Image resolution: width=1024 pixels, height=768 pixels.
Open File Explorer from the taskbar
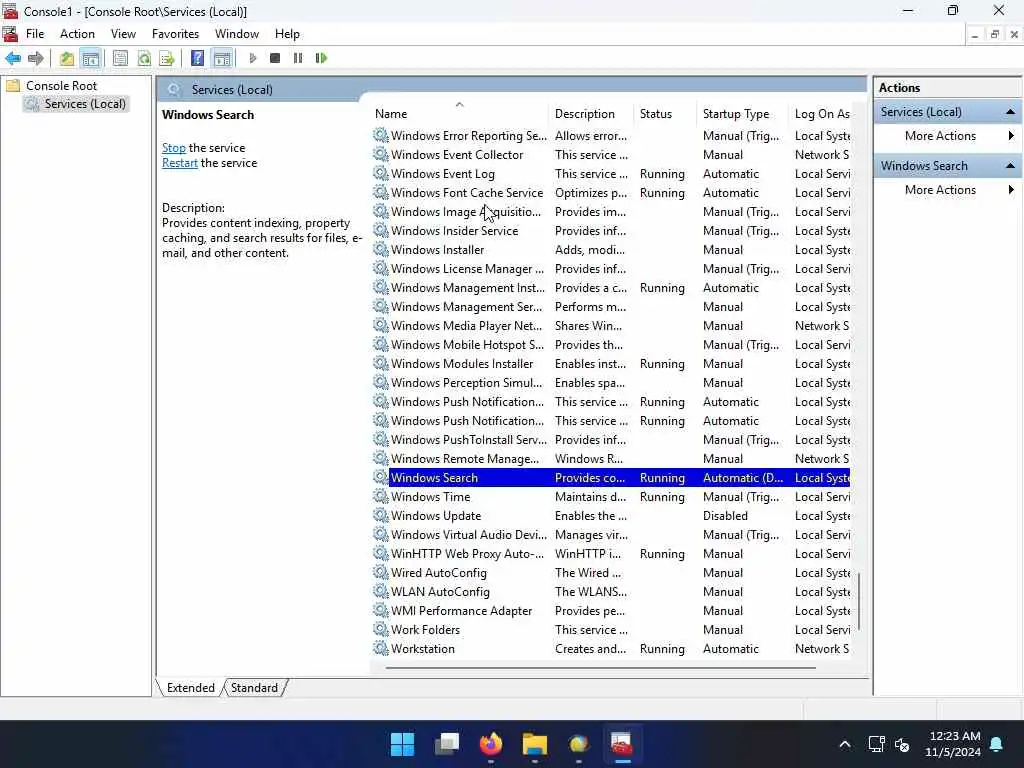534,744
